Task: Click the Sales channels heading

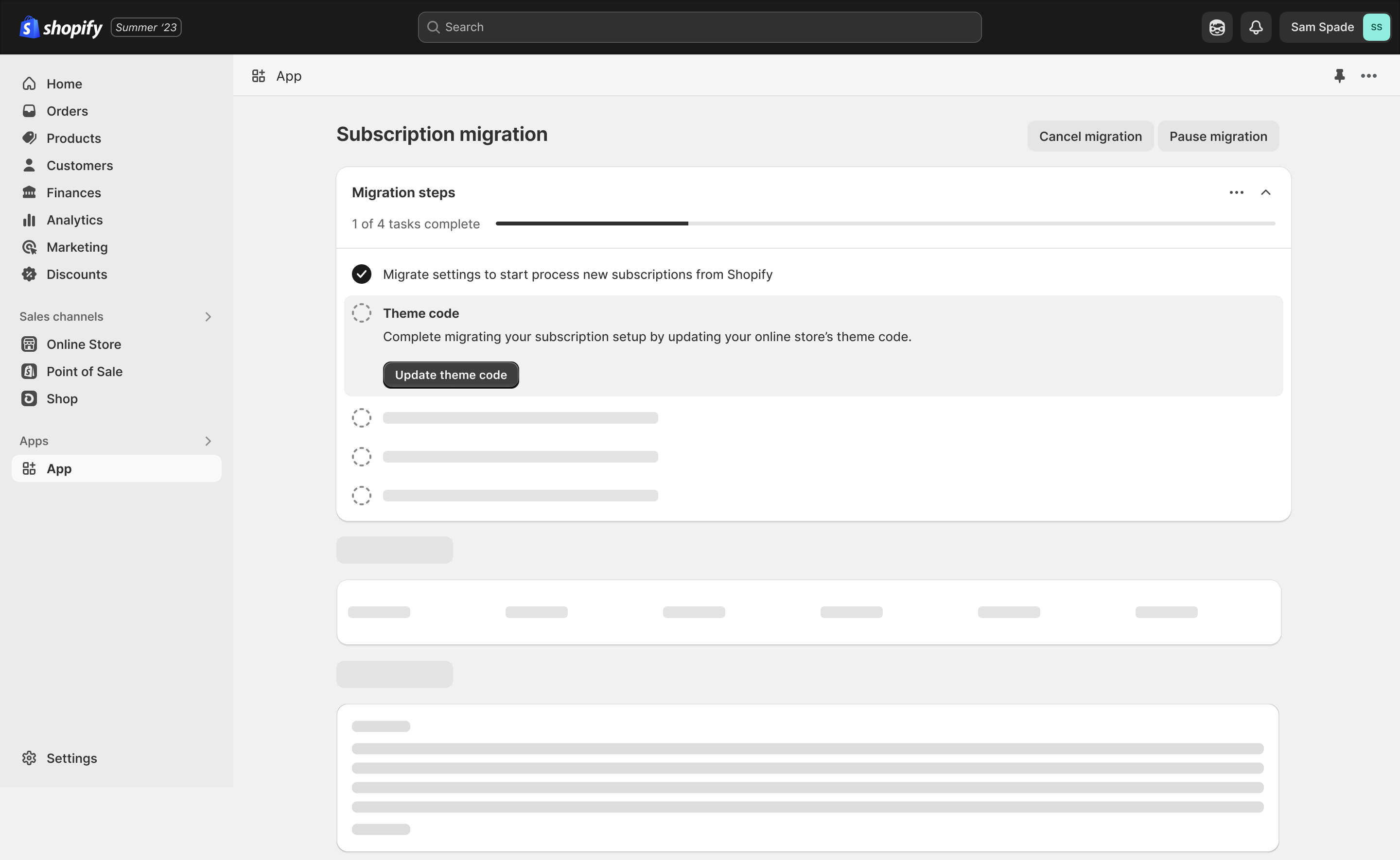Action: [x=61, y=317]
